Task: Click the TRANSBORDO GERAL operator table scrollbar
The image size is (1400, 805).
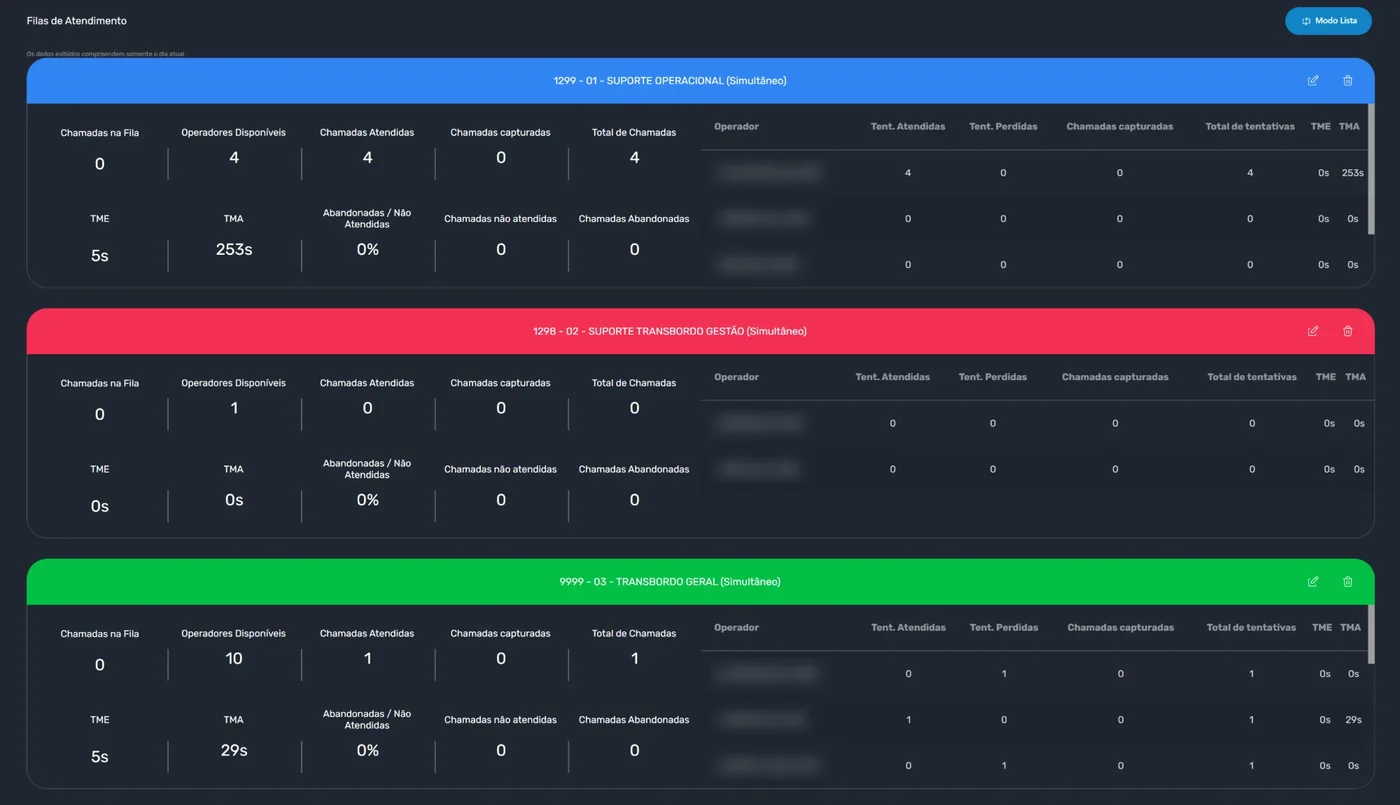Action: coord(1371,634)
